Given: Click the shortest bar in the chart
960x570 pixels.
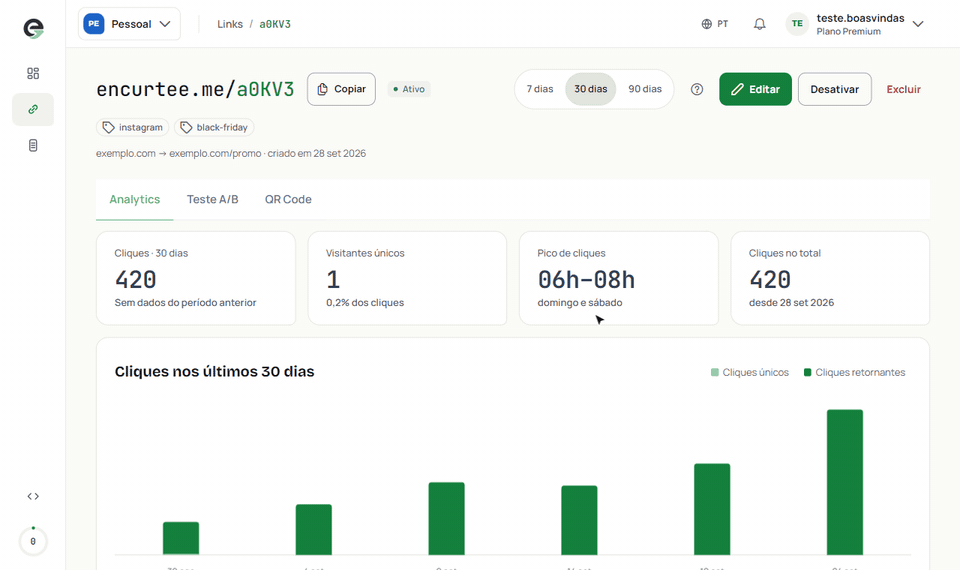Looking at the screenshot, I should pyautogui.click(x=181, y=539).
